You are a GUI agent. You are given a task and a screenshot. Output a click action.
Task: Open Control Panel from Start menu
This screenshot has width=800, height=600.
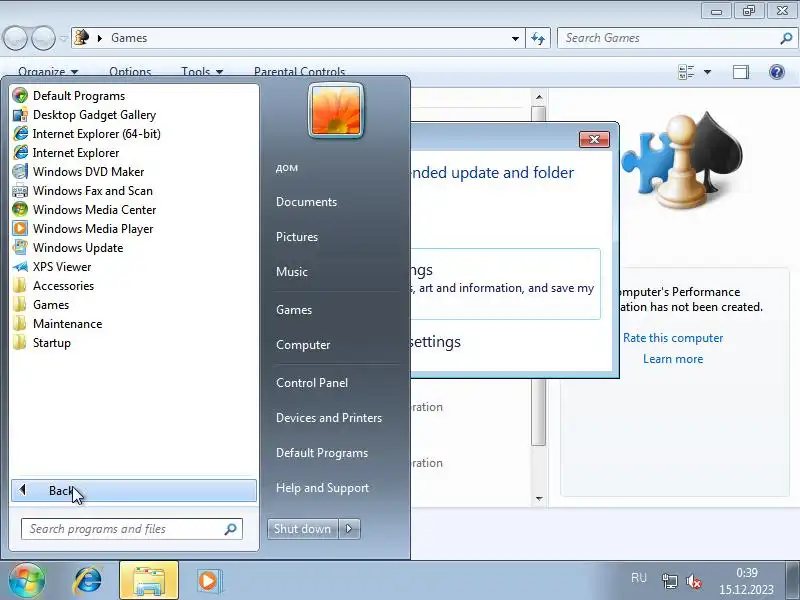(x=312, y=383)
